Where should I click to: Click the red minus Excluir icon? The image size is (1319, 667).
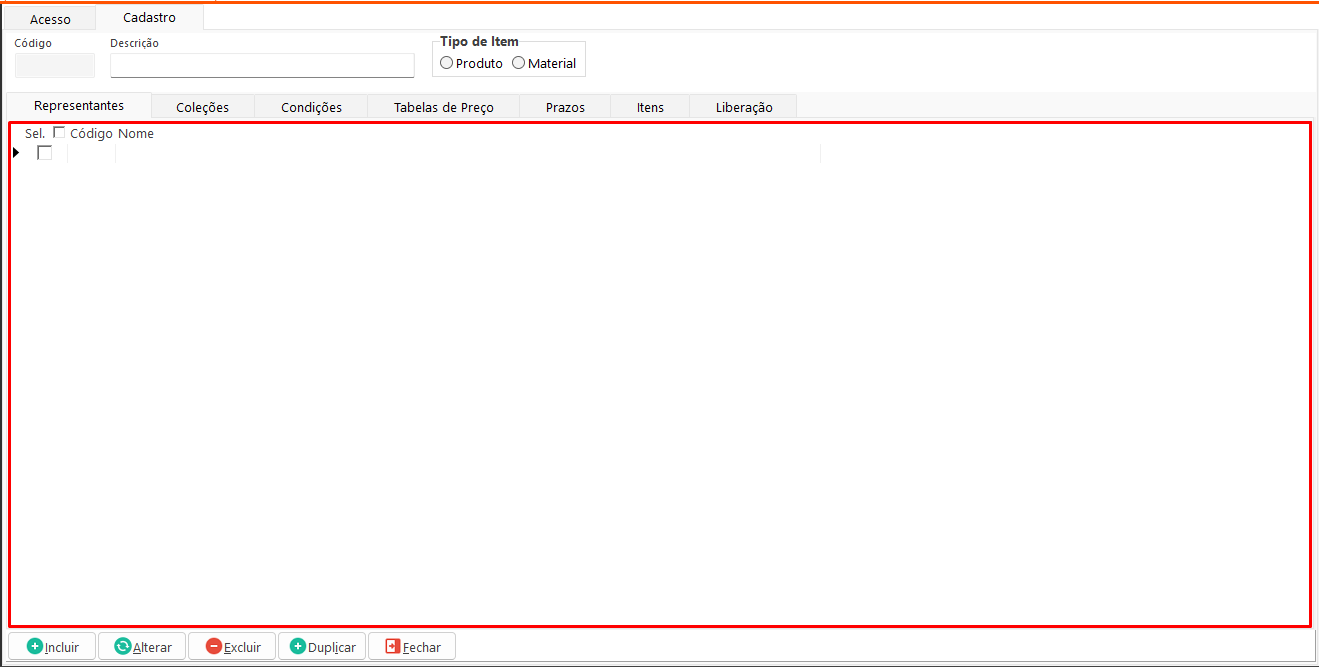click(x=213, y=647)
